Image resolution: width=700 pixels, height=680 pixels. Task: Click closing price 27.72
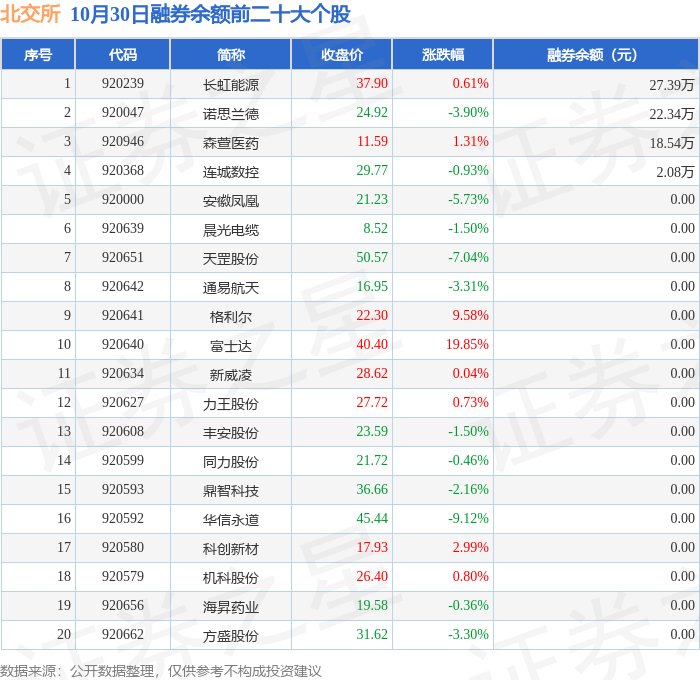[x=372, y=403]
